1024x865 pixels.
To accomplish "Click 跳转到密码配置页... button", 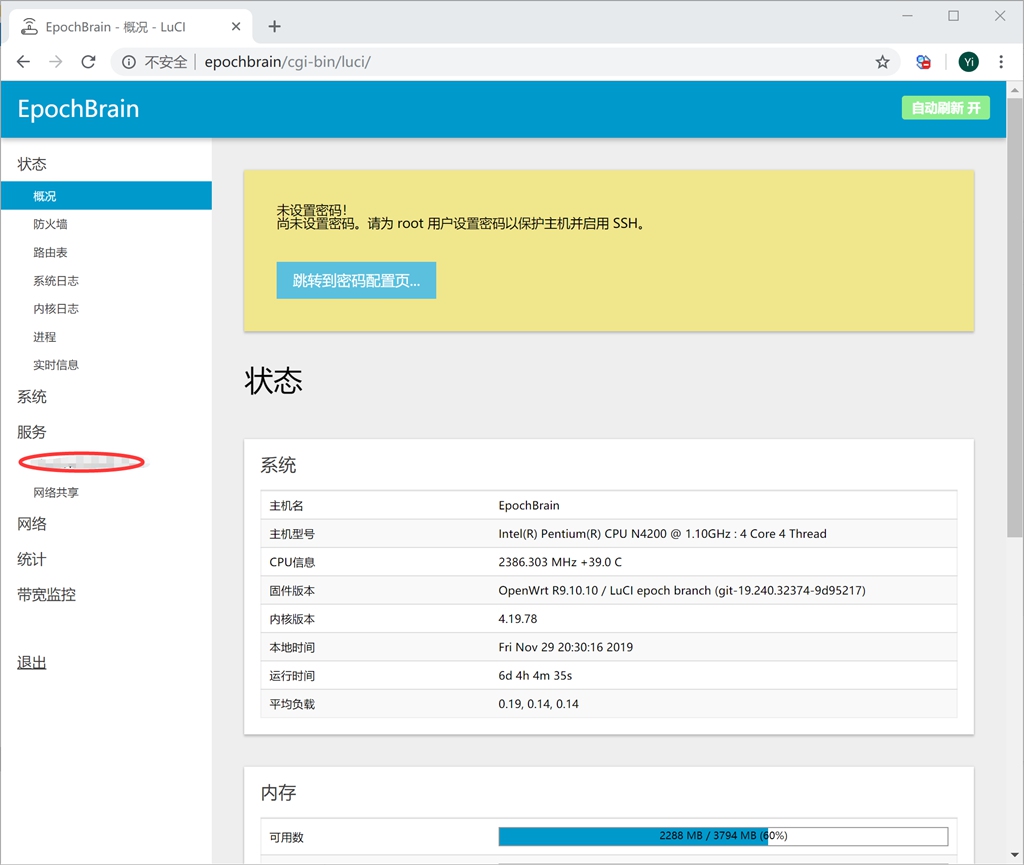I will (356, 280).
